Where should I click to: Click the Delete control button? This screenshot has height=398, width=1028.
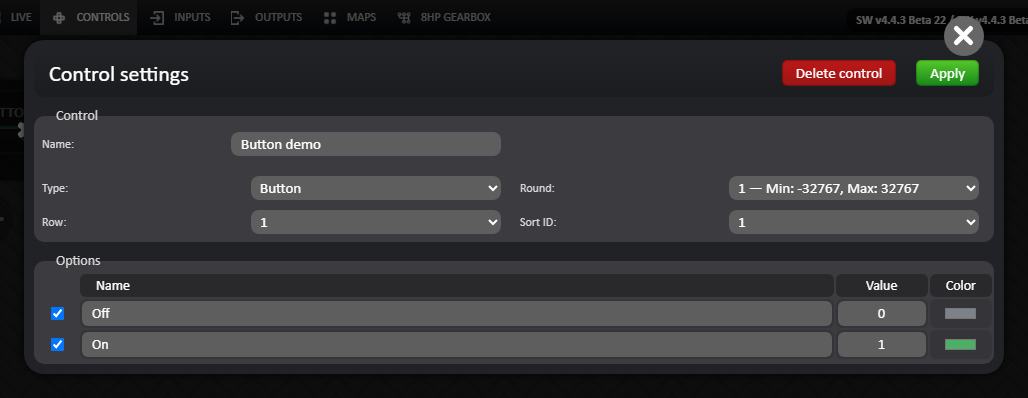839,73
